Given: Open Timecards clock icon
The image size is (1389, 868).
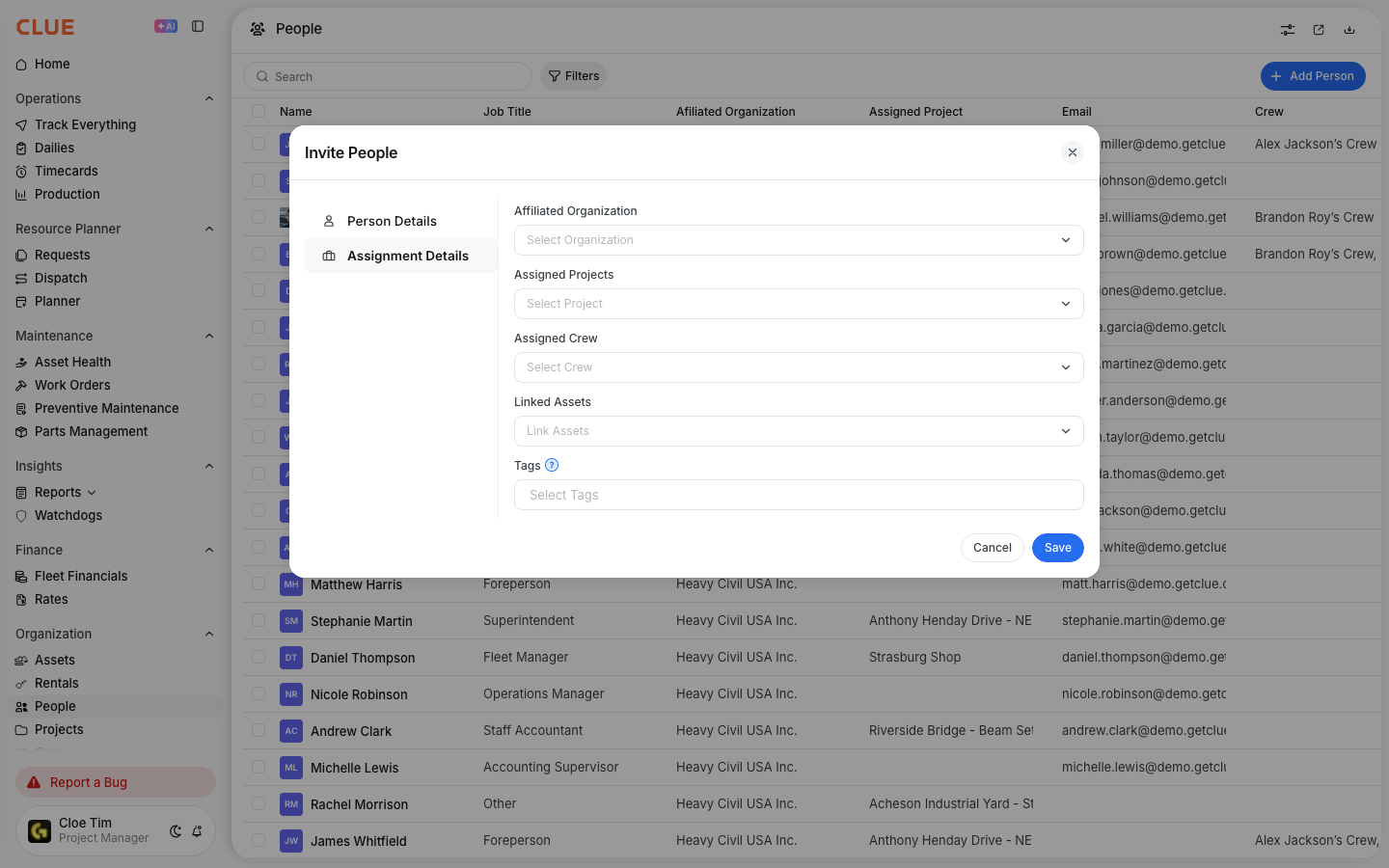Looking at the screenshot, I should point(21,172).
